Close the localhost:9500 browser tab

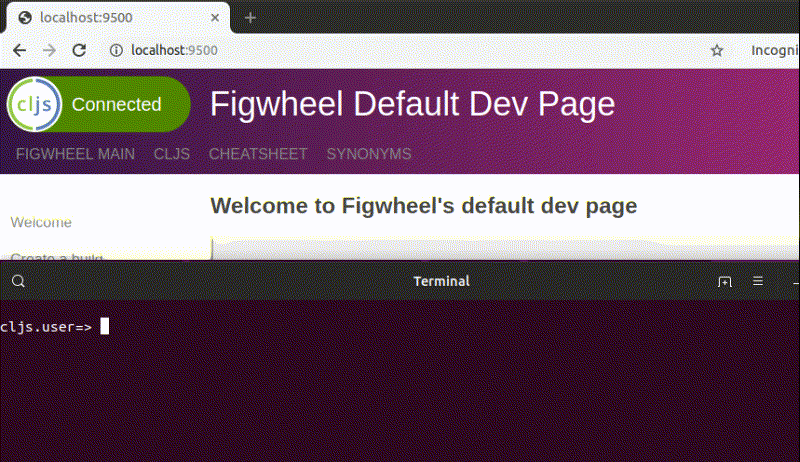215,18
